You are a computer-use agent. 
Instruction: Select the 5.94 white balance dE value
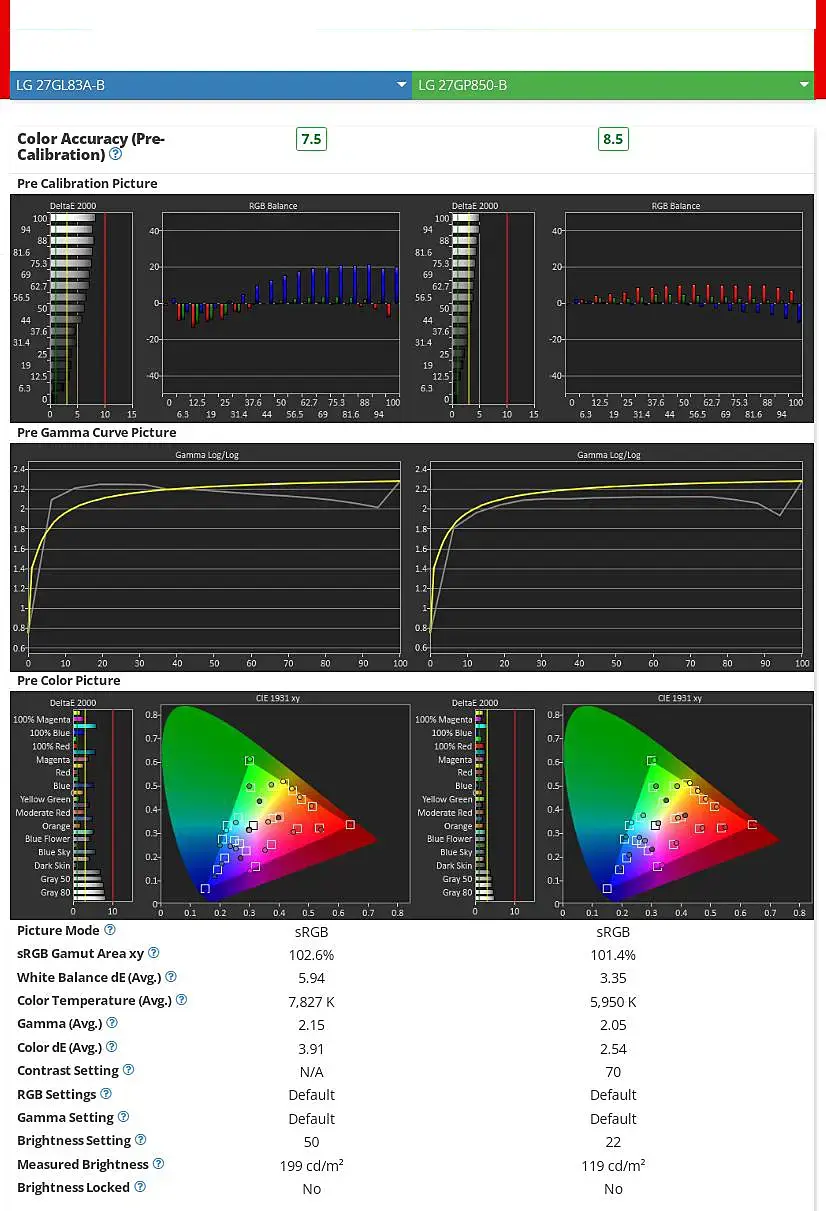[x=311, y=978]
